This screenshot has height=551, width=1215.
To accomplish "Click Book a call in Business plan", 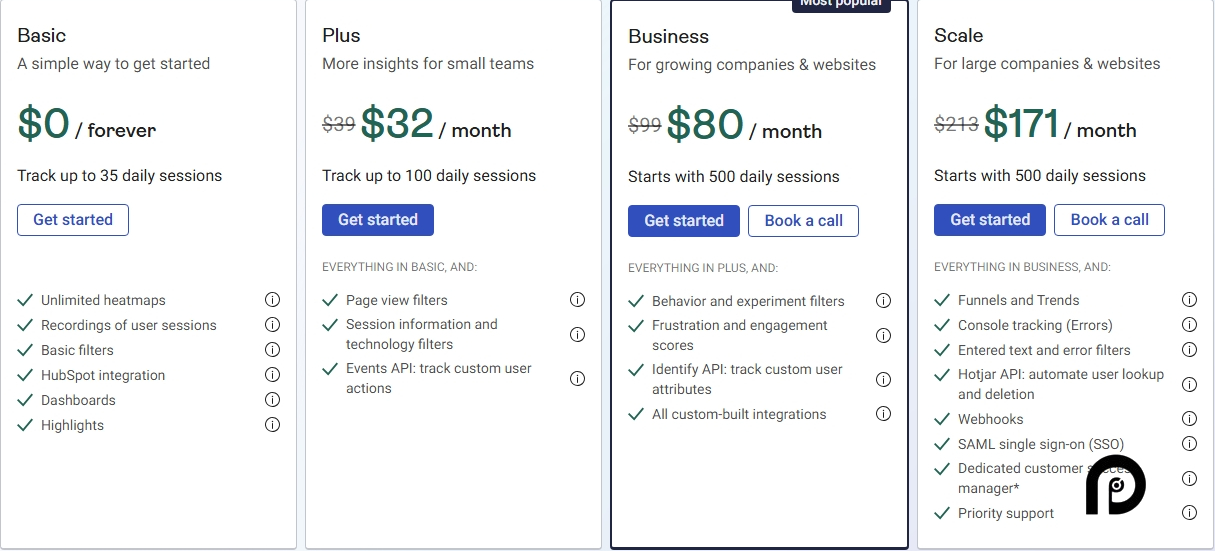I will click(x=804, y=221).
